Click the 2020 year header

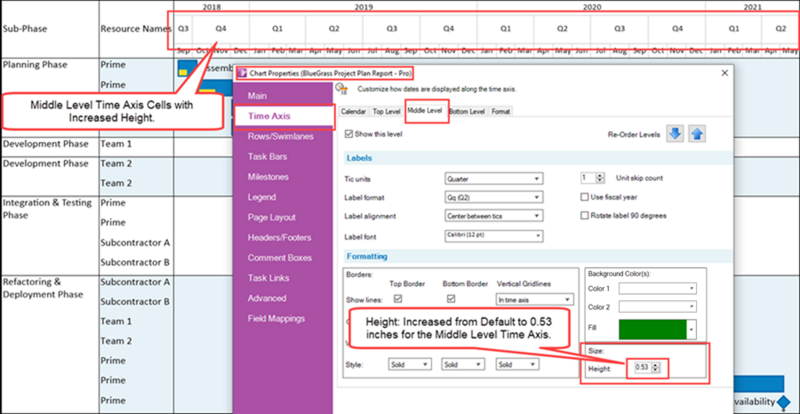(591, 7)
